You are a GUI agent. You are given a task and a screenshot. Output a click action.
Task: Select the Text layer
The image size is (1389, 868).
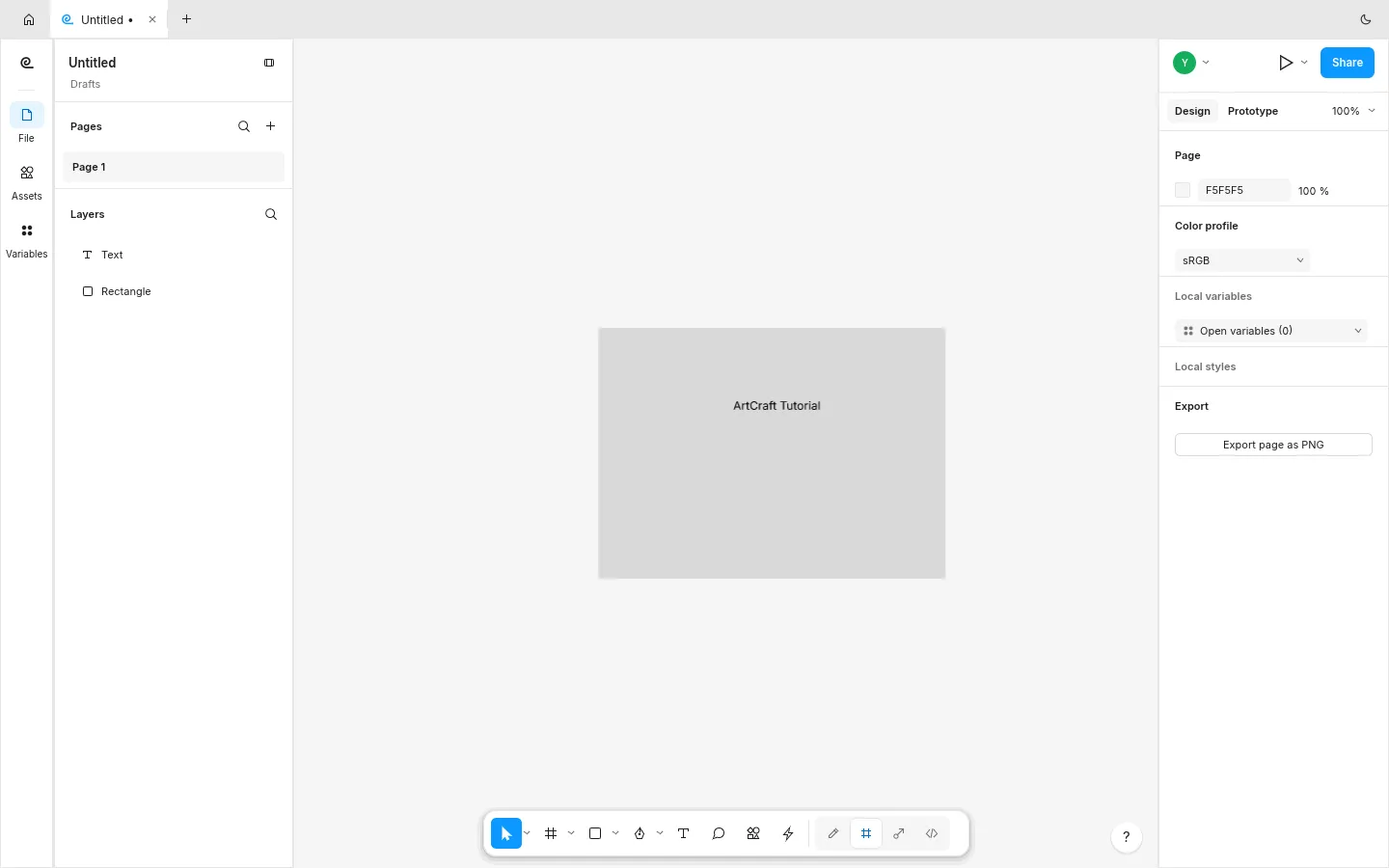click(174, 255)
